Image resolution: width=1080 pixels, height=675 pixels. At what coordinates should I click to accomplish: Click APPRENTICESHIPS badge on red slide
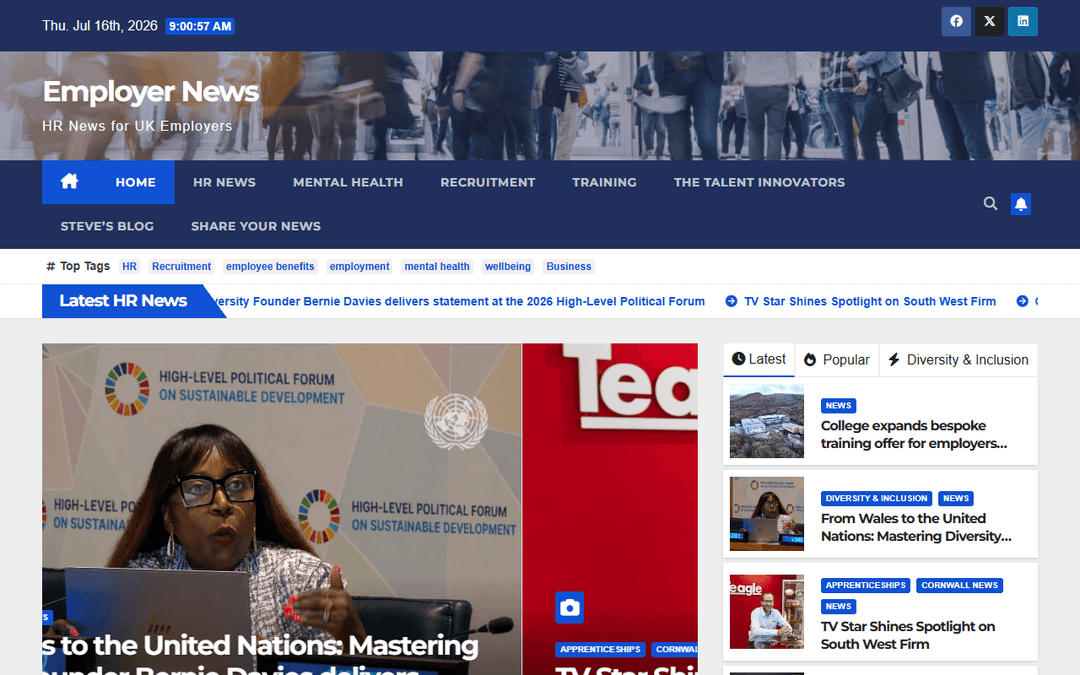[600, 650]
